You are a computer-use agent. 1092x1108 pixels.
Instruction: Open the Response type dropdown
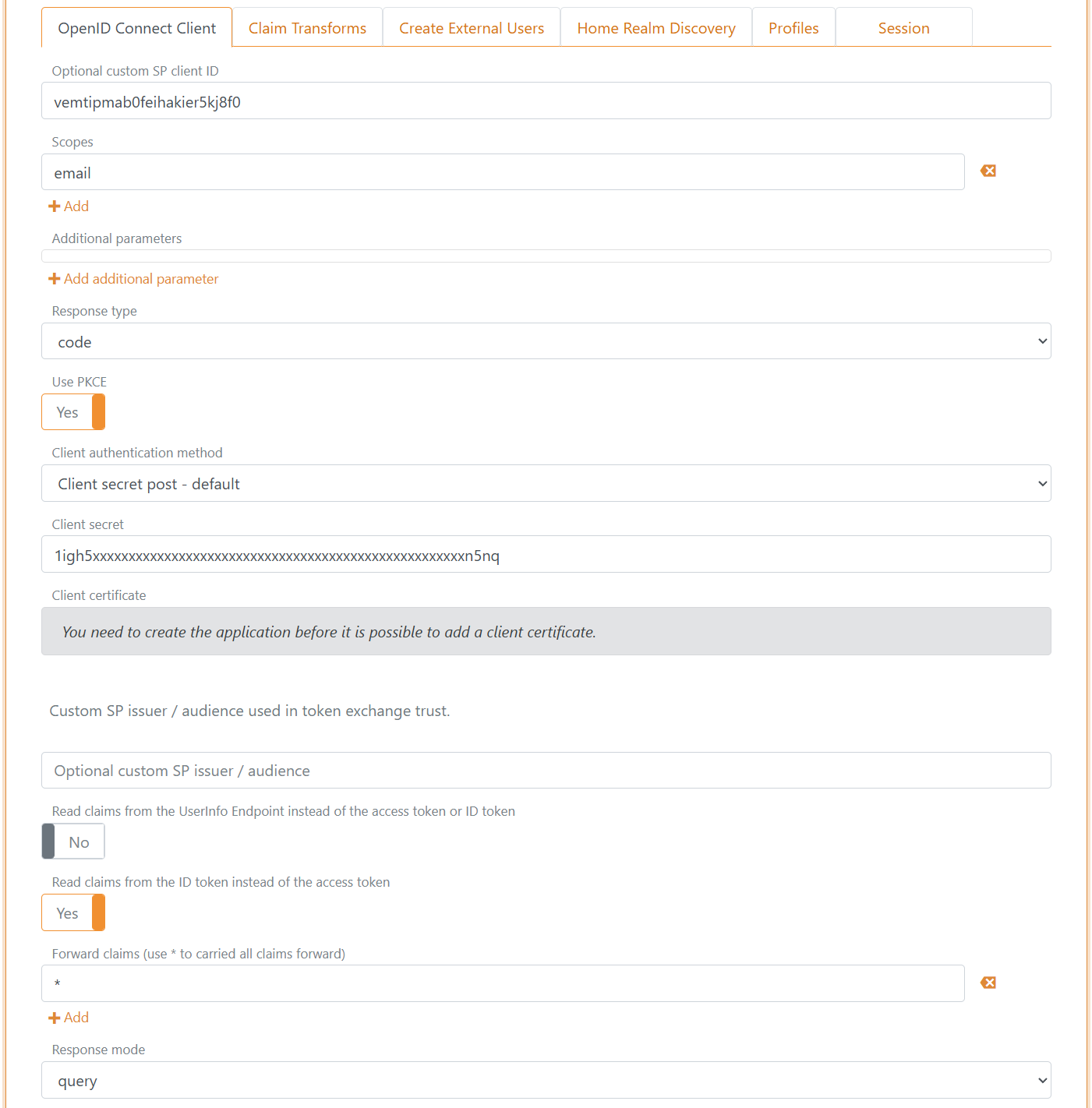(546, 341)
